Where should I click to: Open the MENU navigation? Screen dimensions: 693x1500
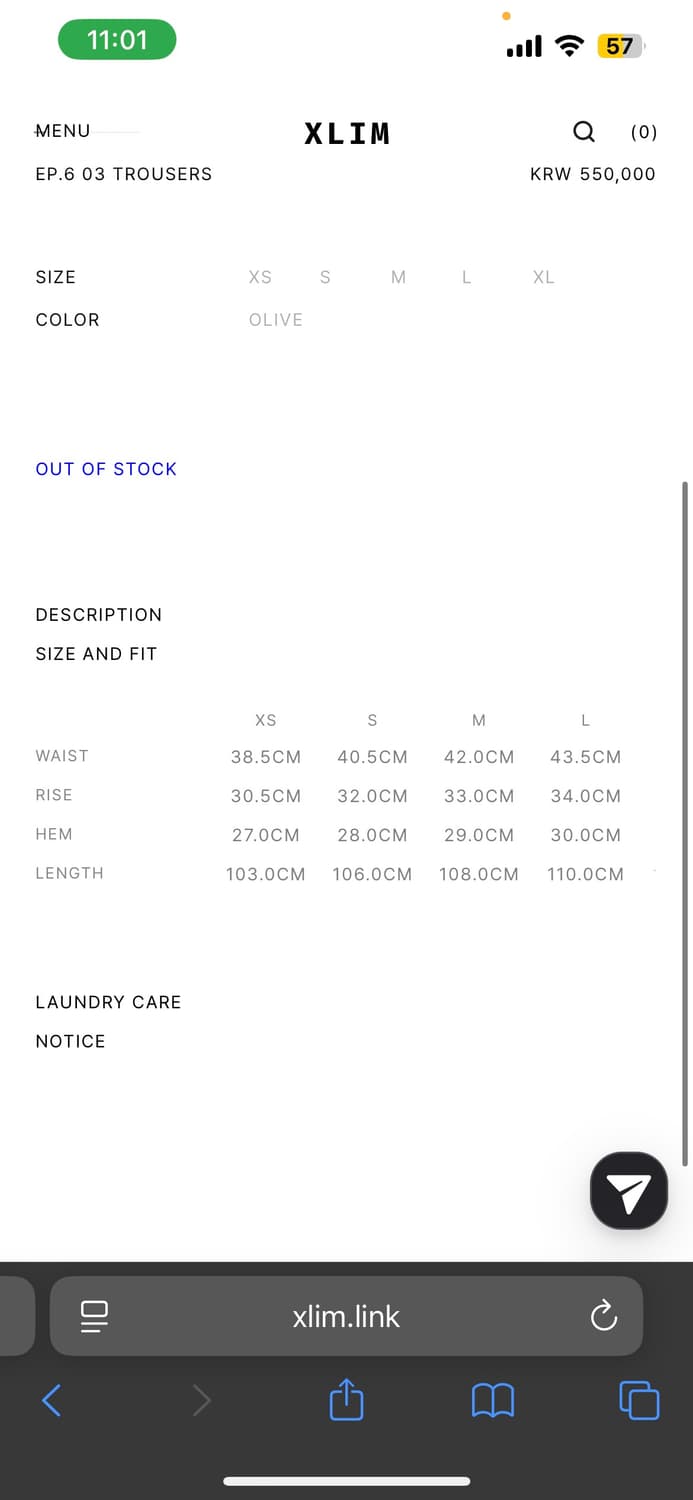click(x=63, y=131)
